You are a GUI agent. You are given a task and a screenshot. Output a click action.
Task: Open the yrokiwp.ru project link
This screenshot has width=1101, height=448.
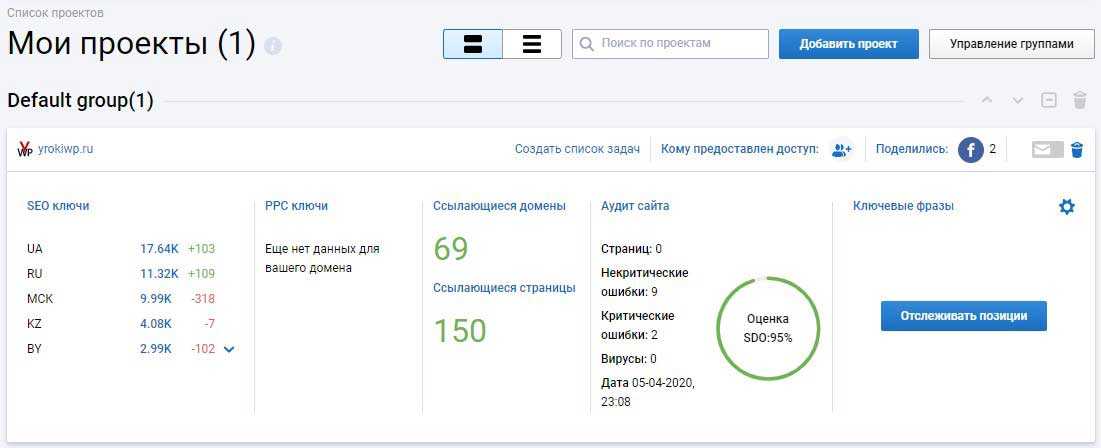click(66, 149)
